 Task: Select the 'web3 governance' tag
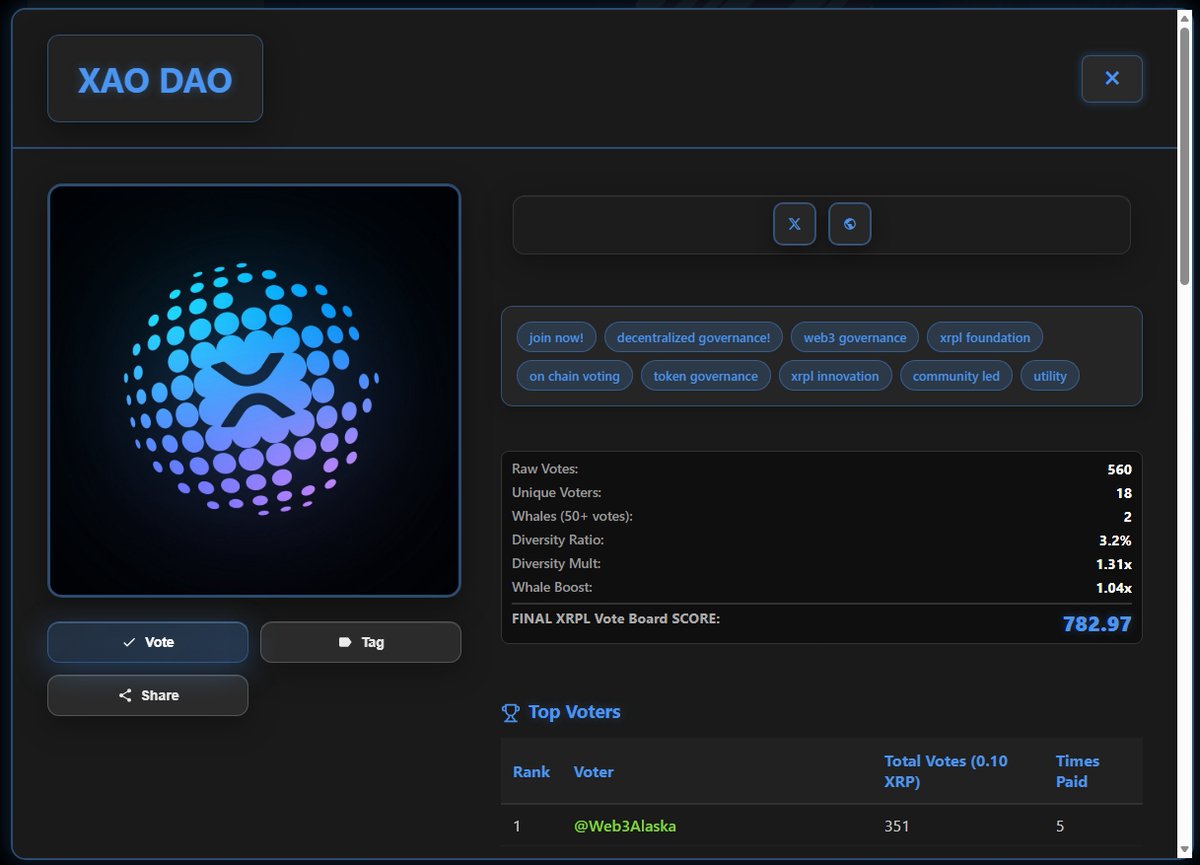855,337
